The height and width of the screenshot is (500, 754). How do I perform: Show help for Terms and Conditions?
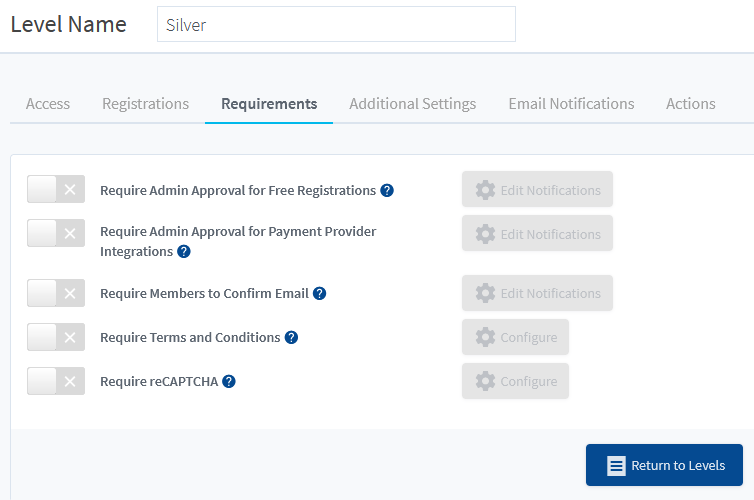point(291,338)
